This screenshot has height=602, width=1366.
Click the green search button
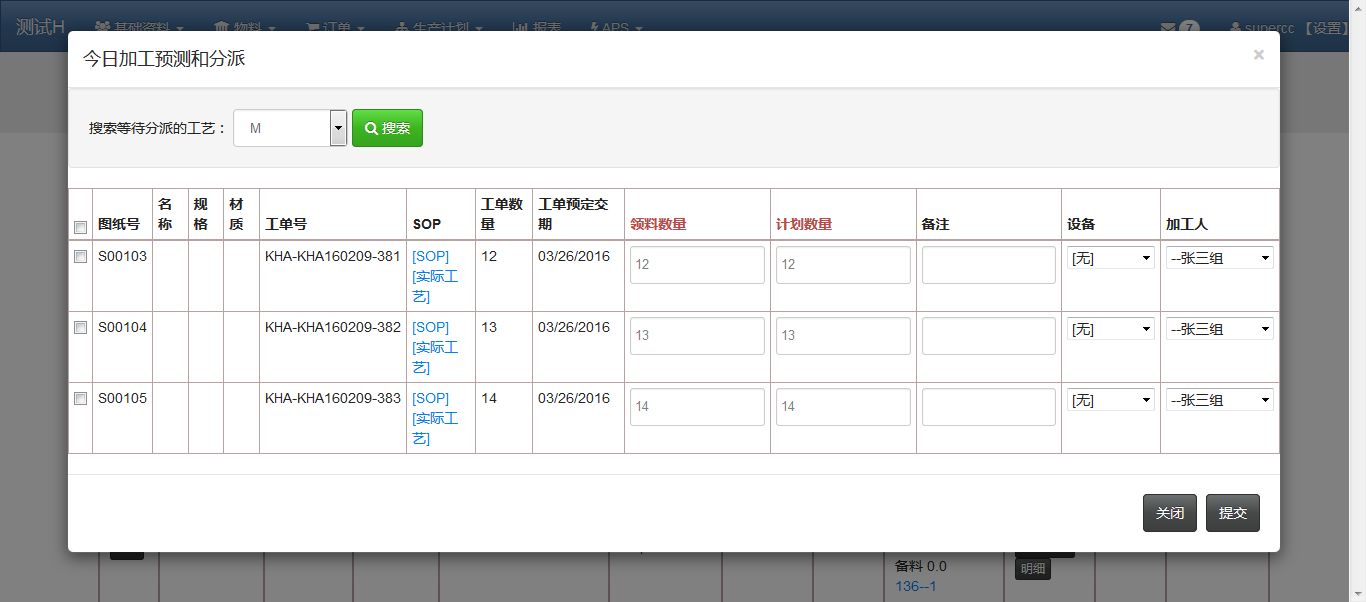click(387, 128)
